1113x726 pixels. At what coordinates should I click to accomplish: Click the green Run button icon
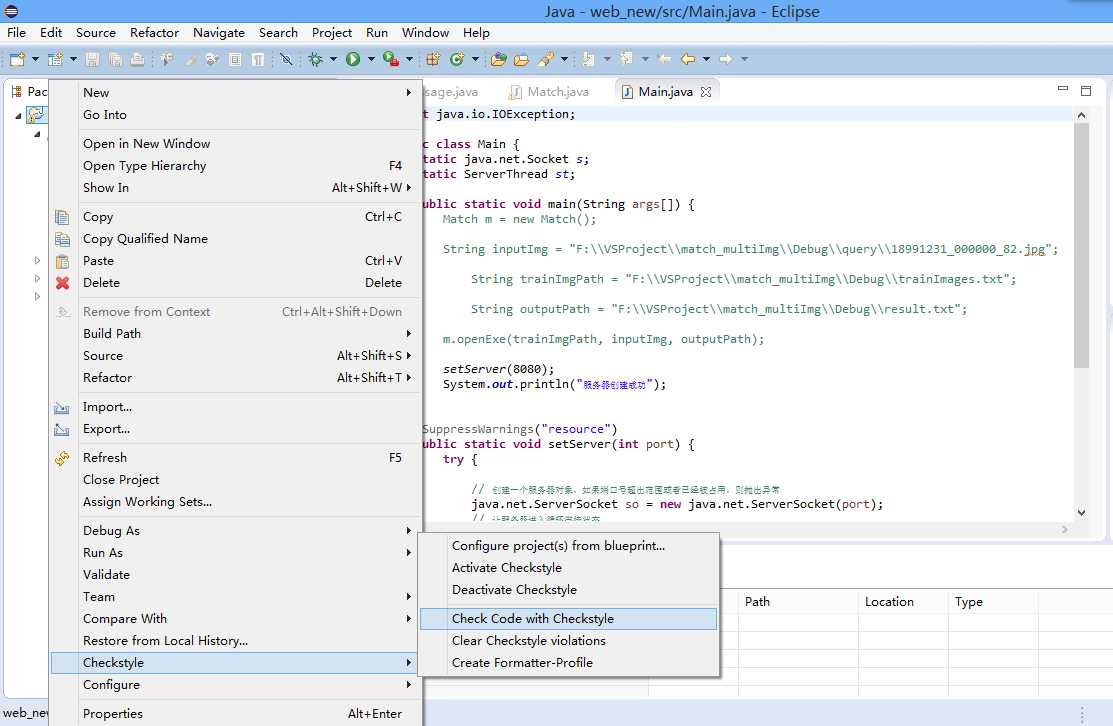(x=353, y=60)
